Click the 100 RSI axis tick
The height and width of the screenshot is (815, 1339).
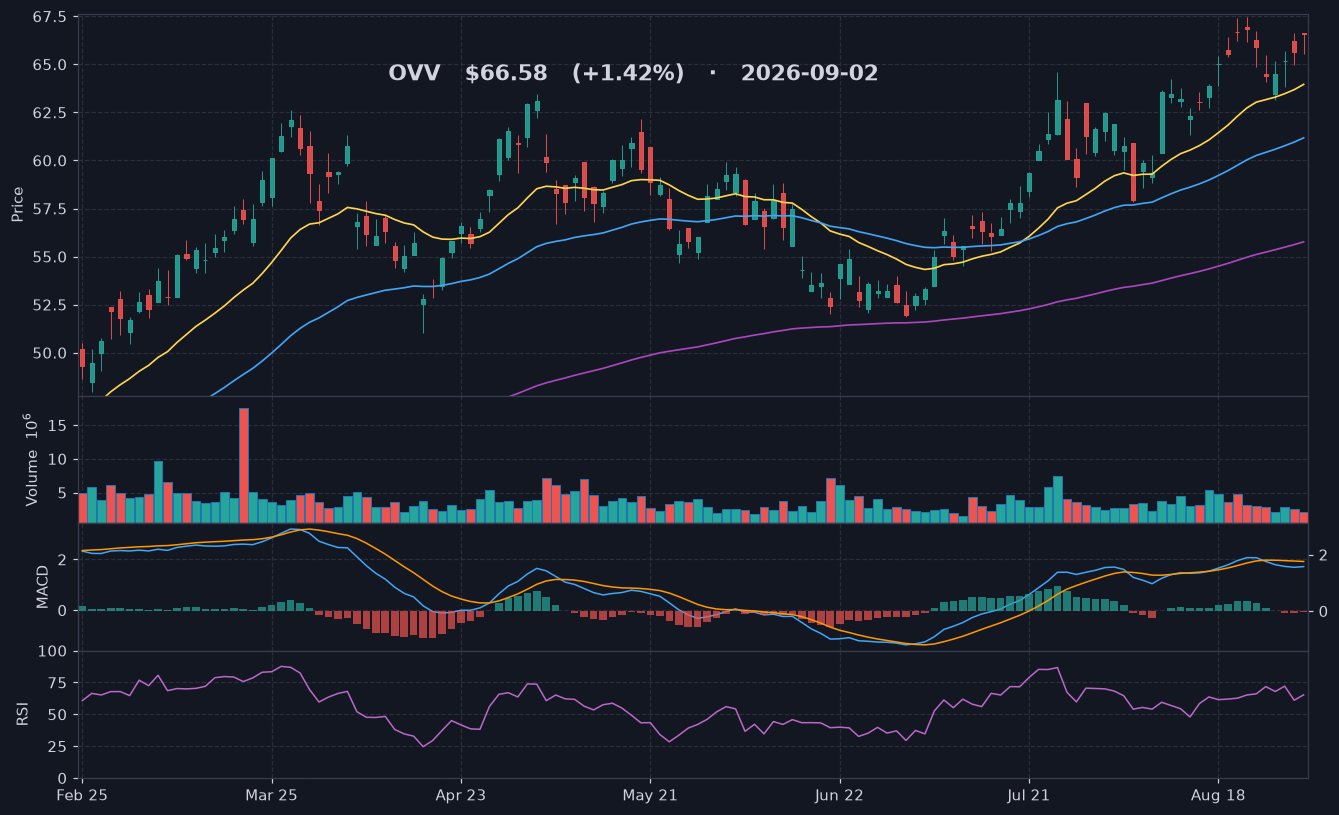55,652
